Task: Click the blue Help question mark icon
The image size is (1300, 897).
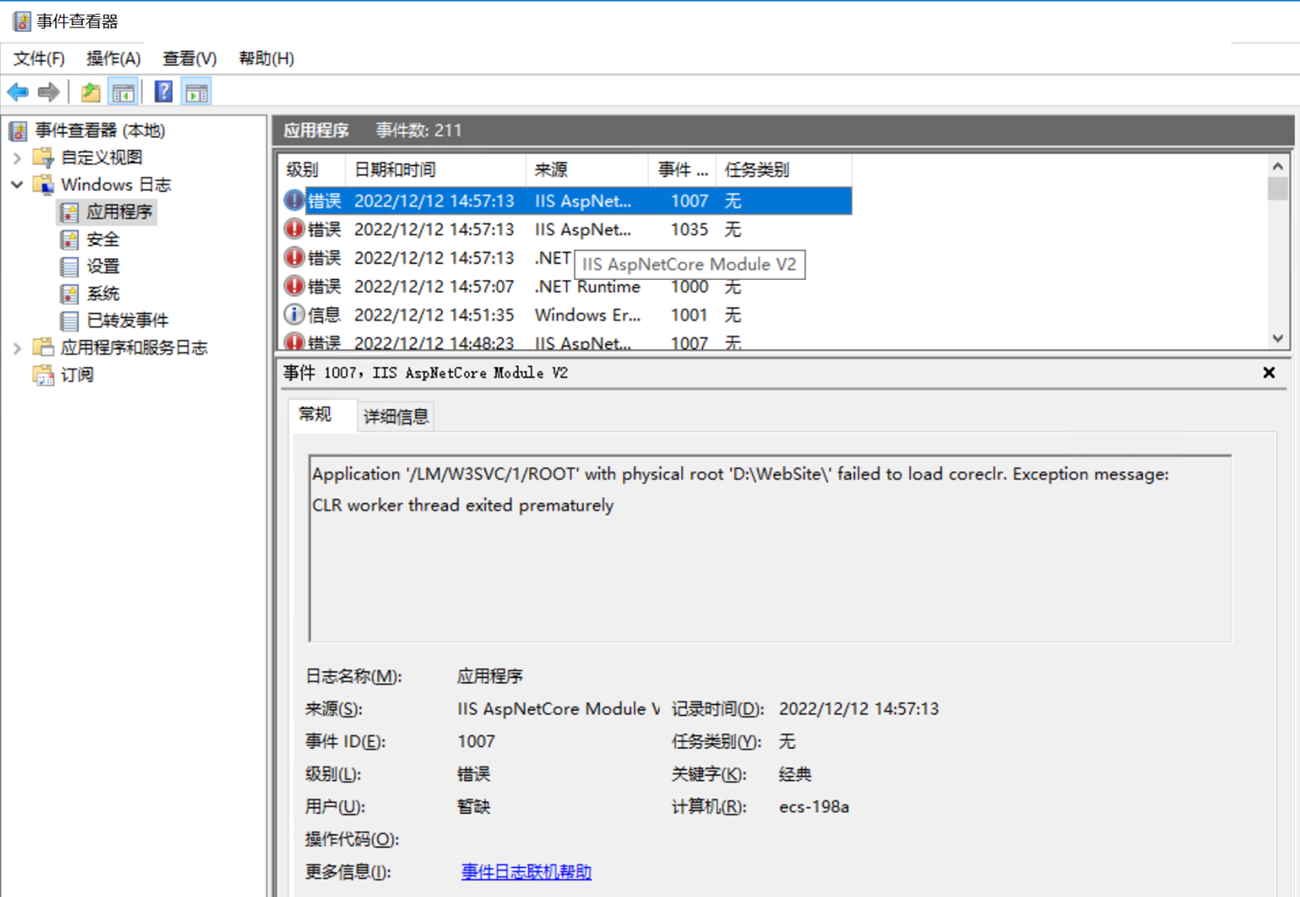Action: click(164, 93)
